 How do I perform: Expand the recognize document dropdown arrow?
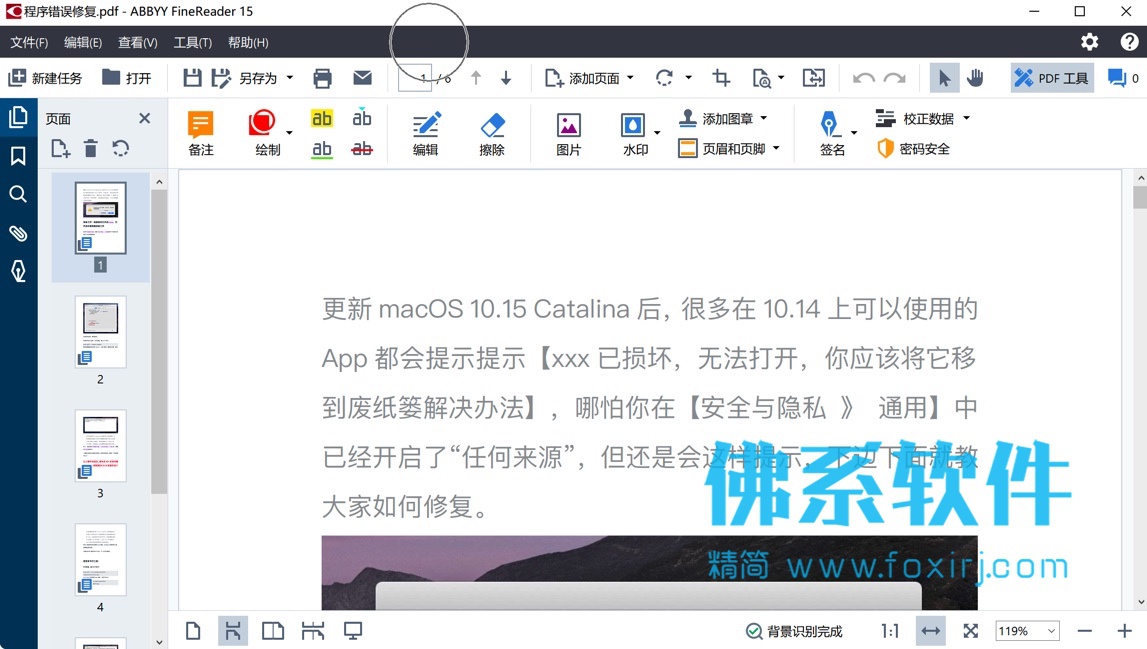(x=781, y=78)
